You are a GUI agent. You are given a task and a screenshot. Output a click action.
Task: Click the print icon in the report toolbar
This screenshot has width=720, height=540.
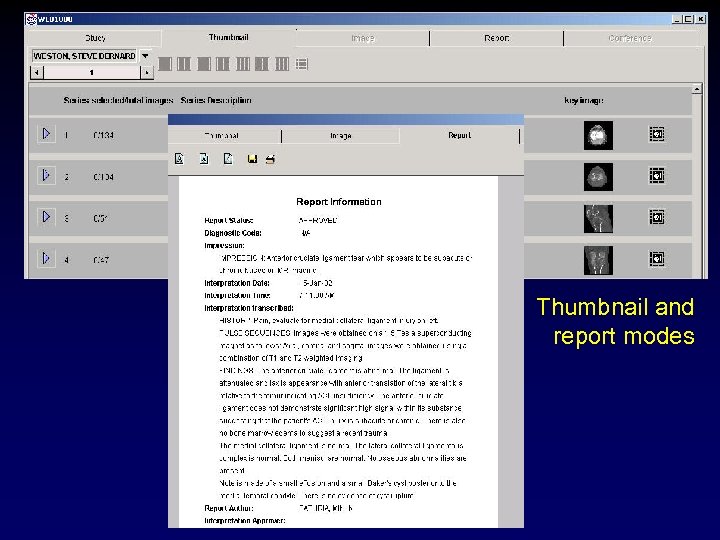tap(270, 159)
